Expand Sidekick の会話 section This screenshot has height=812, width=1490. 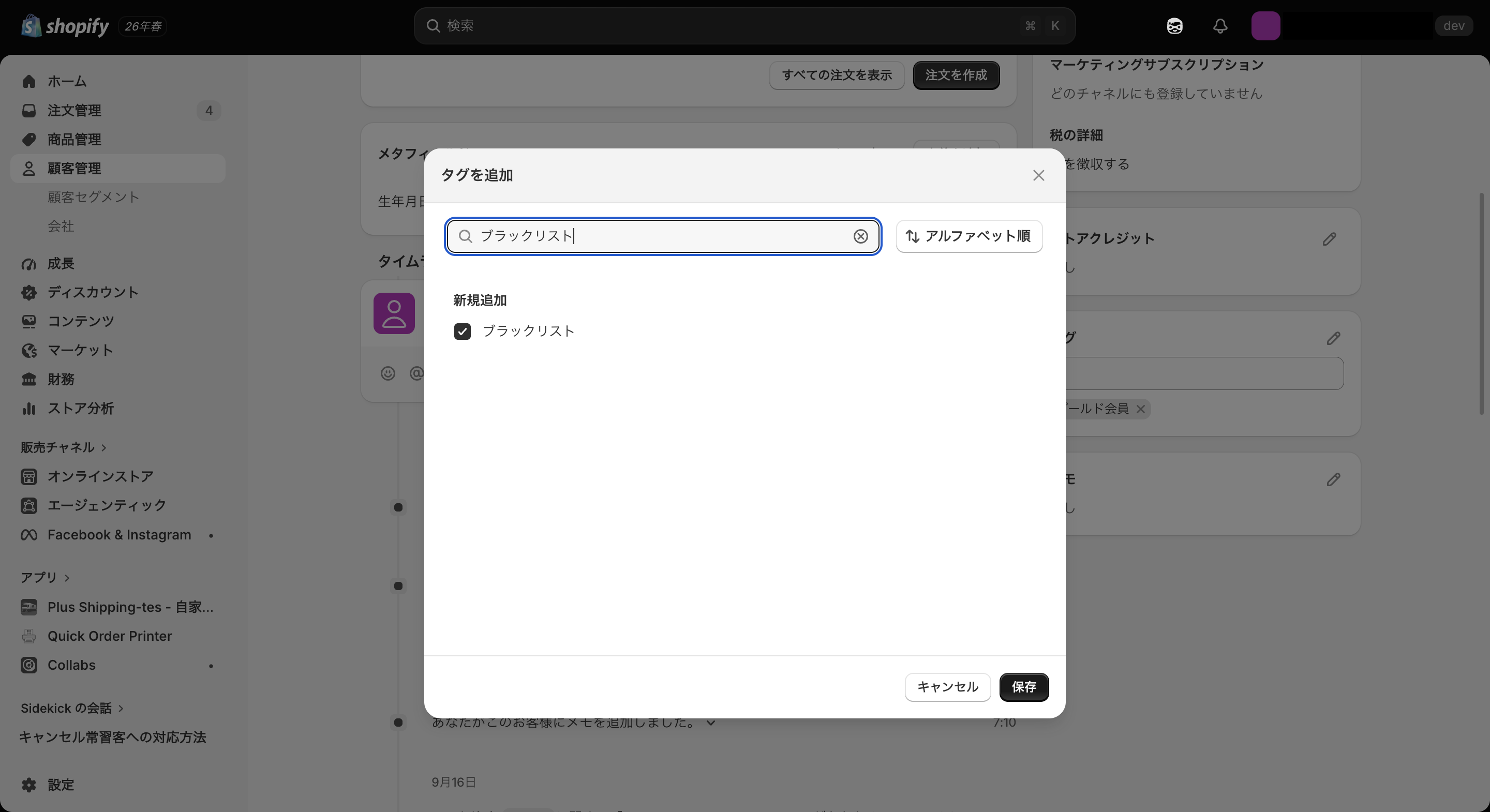(72, 709)
